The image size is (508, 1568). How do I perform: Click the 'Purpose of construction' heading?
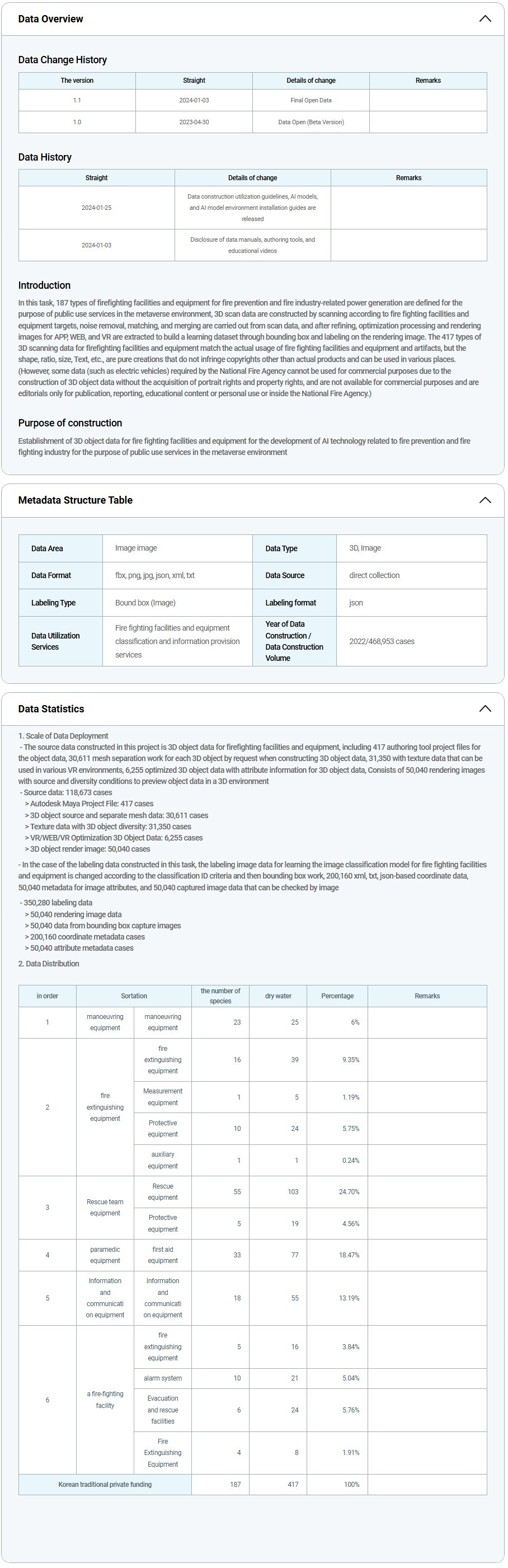pos(70,423)
